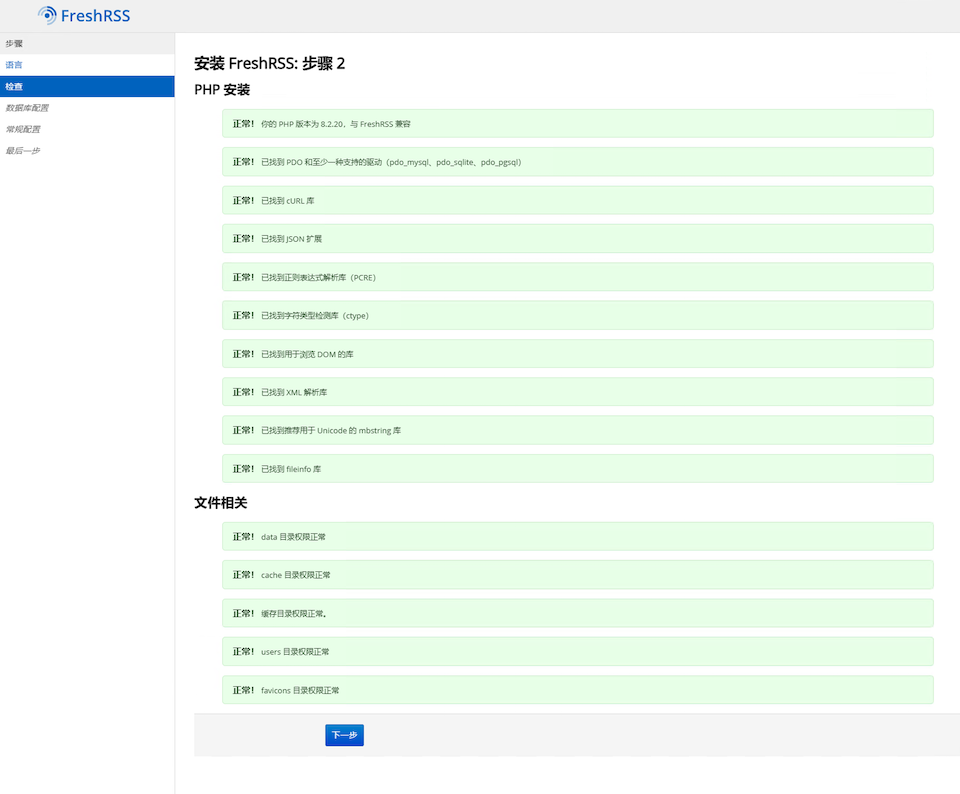
Task: Click the PHP 安装 section heading
Action: [x=222, y=90]
